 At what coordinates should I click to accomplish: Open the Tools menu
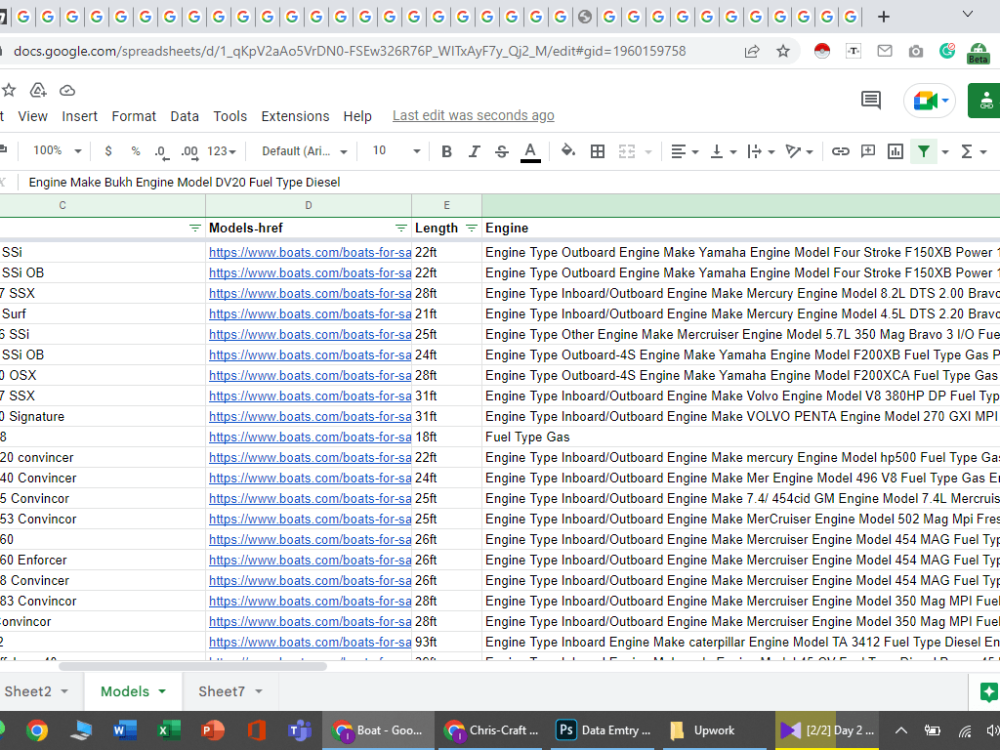[x=230, y=116]
